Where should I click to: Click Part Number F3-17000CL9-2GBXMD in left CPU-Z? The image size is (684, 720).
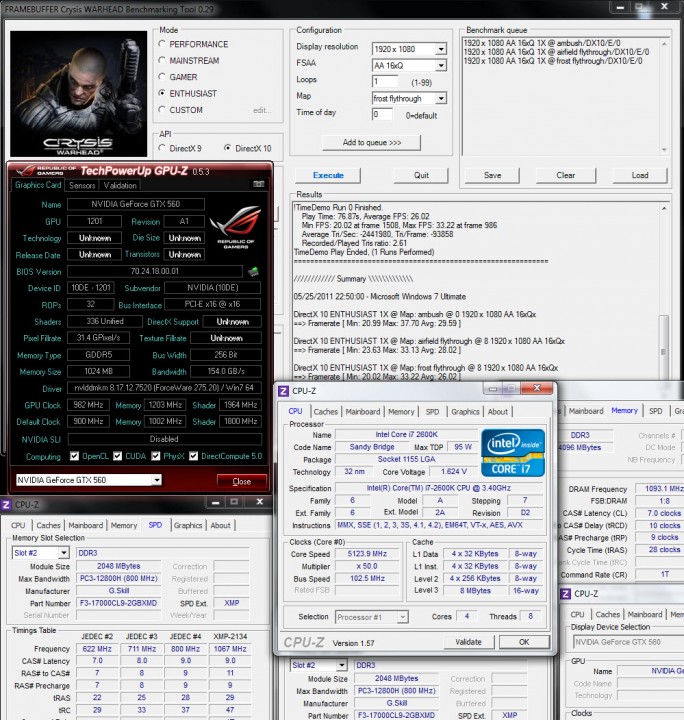click(118, 603)
